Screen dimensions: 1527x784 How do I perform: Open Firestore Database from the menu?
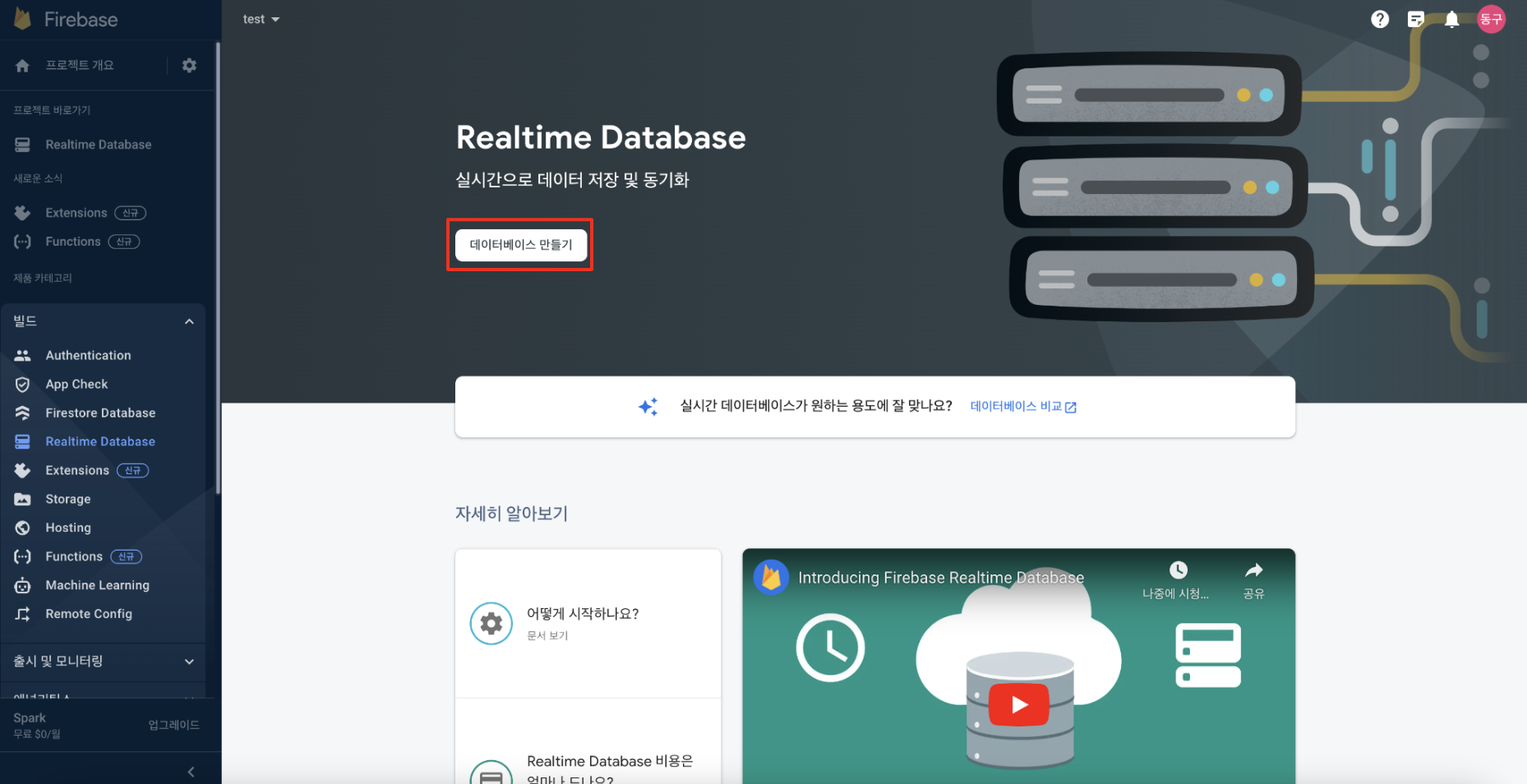[99, 413]
